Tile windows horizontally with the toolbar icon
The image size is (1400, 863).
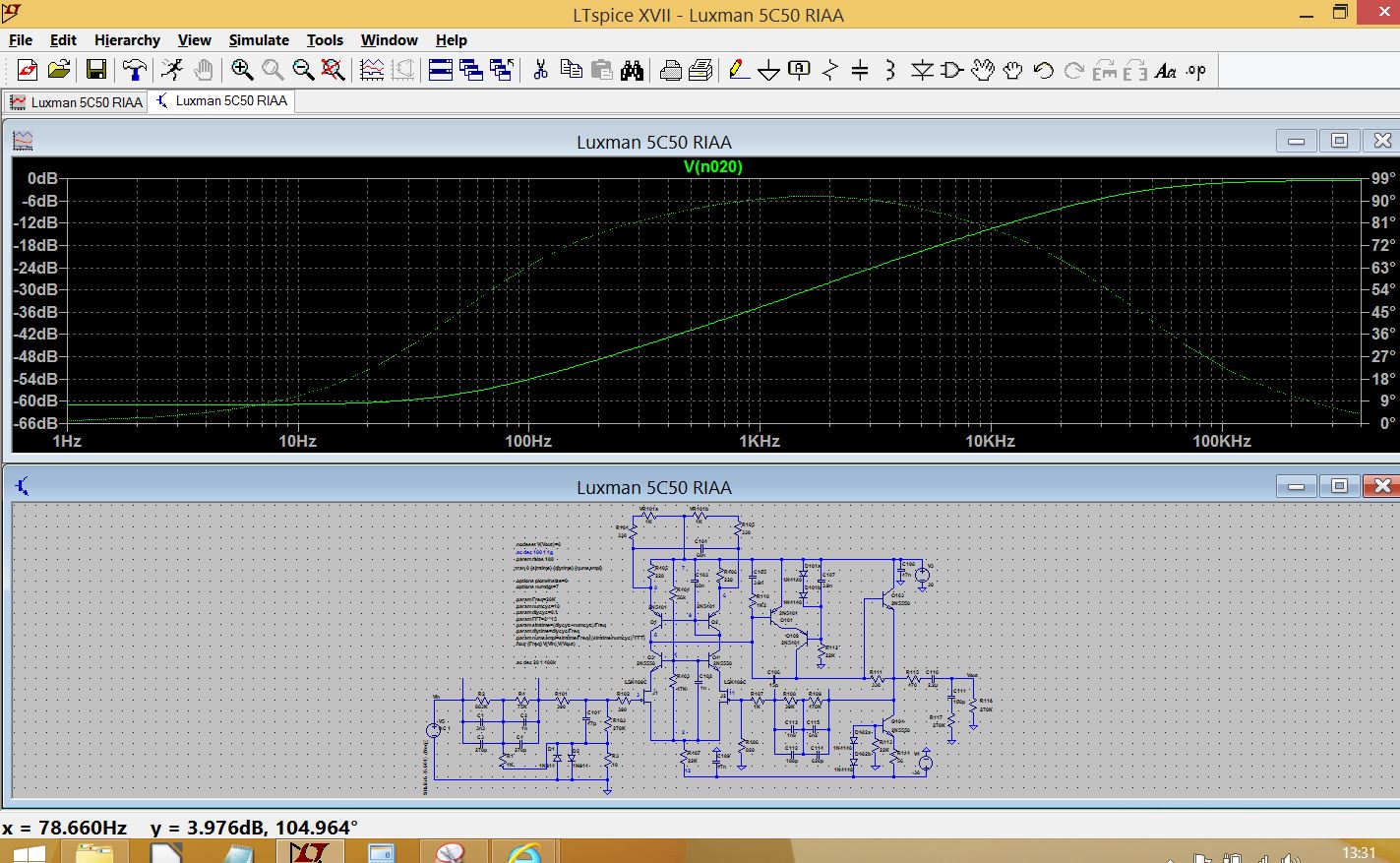(x=441, y=70)
